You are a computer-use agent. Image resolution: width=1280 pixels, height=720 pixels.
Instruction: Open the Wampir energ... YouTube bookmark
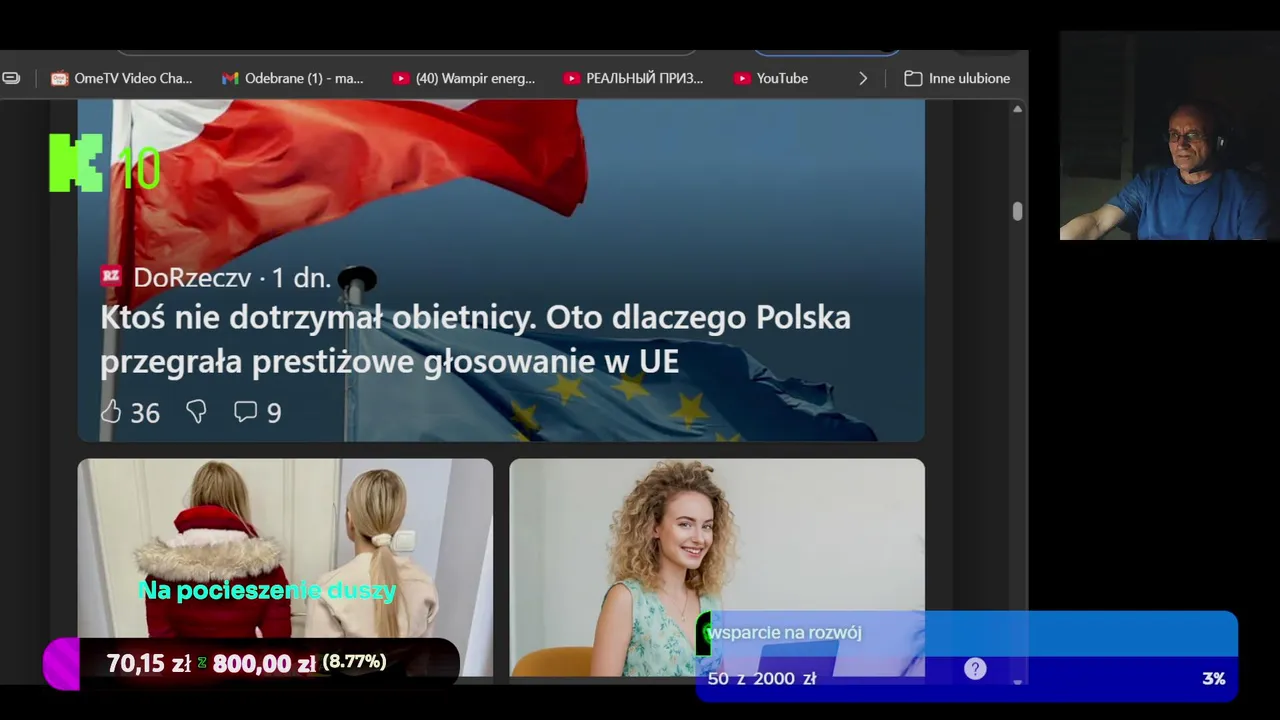coord(464,78)
